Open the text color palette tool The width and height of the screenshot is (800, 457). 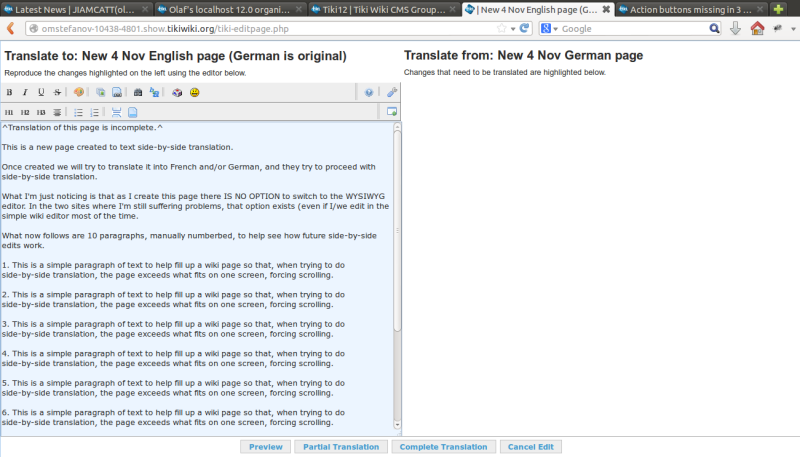click(x=79, y=92)
